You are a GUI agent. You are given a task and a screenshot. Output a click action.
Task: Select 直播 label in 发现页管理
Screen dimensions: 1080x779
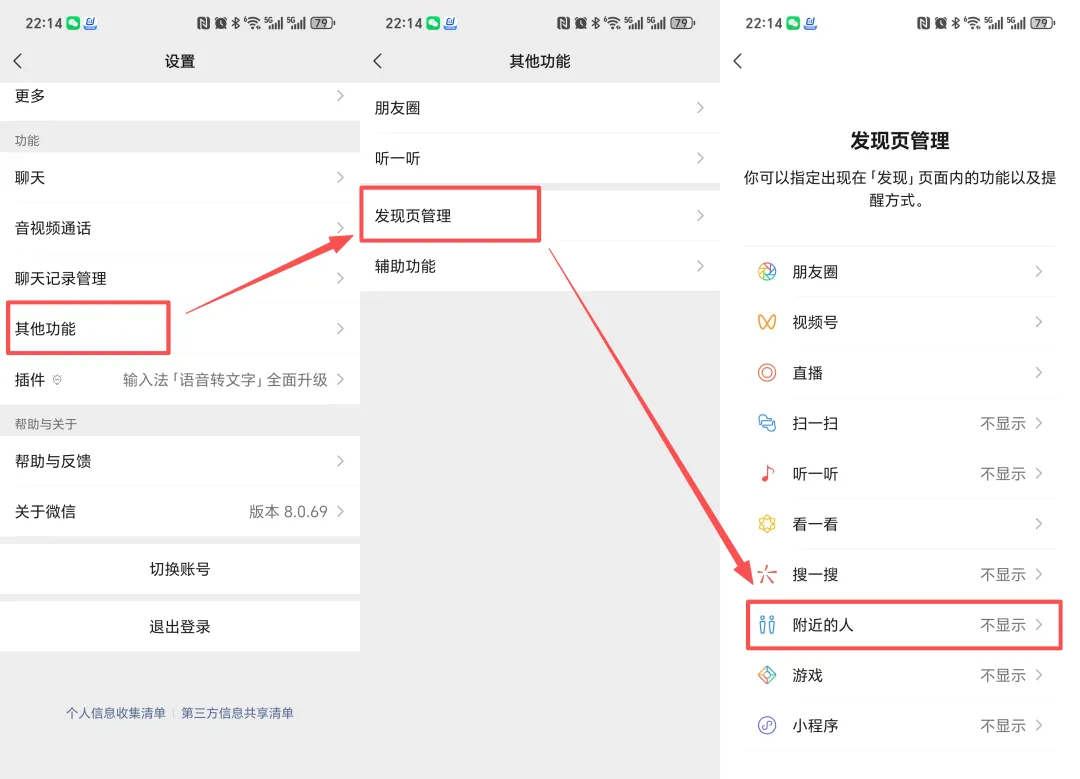point(807,373)
